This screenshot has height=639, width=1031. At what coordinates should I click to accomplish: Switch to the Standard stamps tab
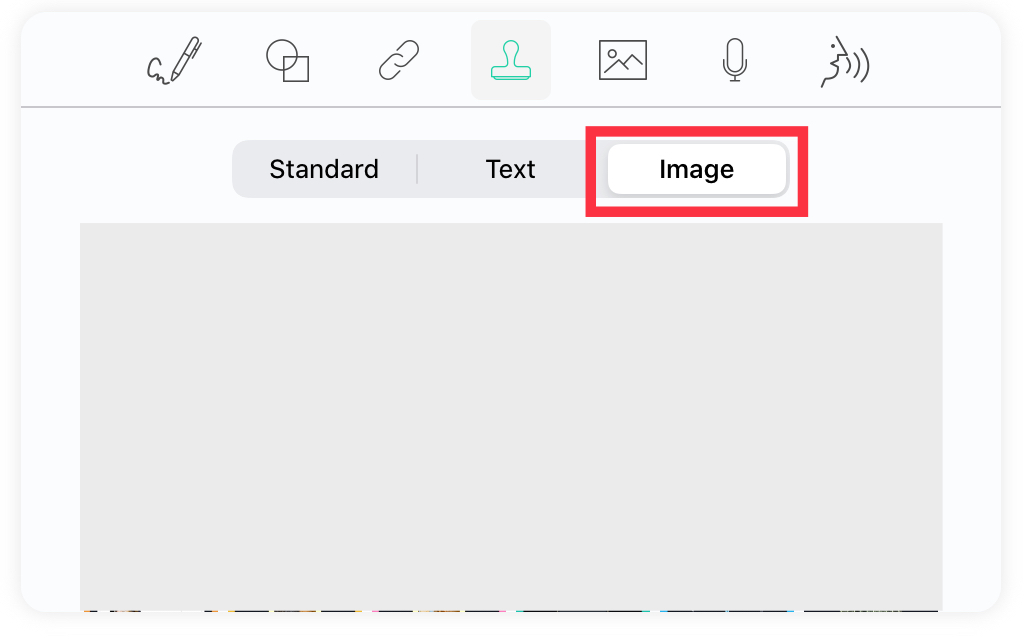click(x=324, y=169)
